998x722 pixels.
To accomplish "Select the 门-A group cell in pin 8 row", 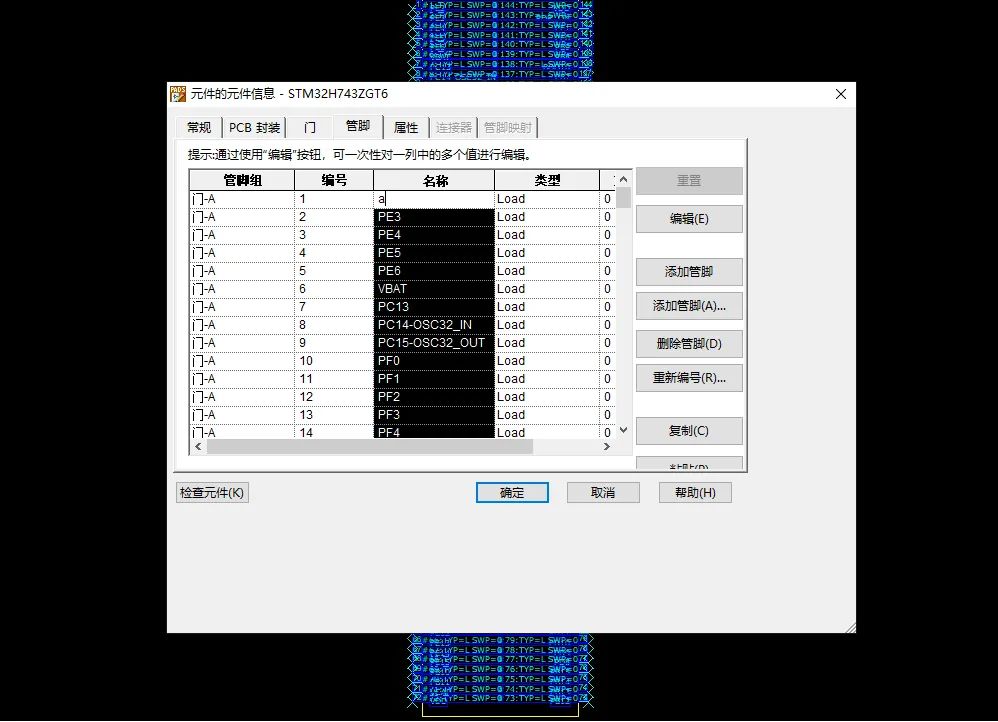I will 242,325.
